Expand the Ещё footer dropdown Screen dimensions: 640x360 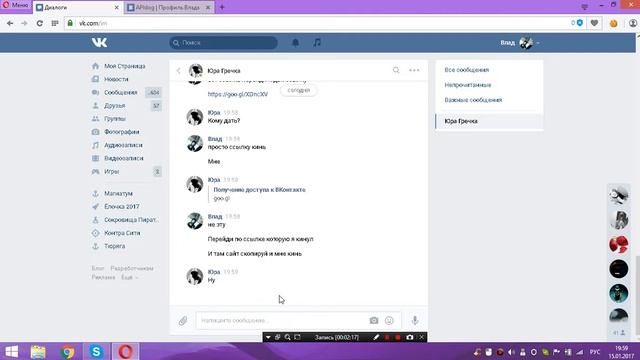coord(129,277)
